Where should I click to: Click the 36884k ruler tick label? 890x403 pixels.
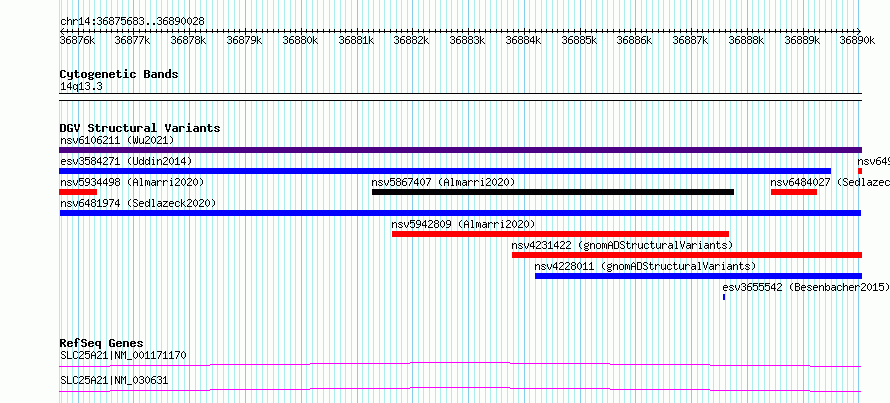point(523,40)
